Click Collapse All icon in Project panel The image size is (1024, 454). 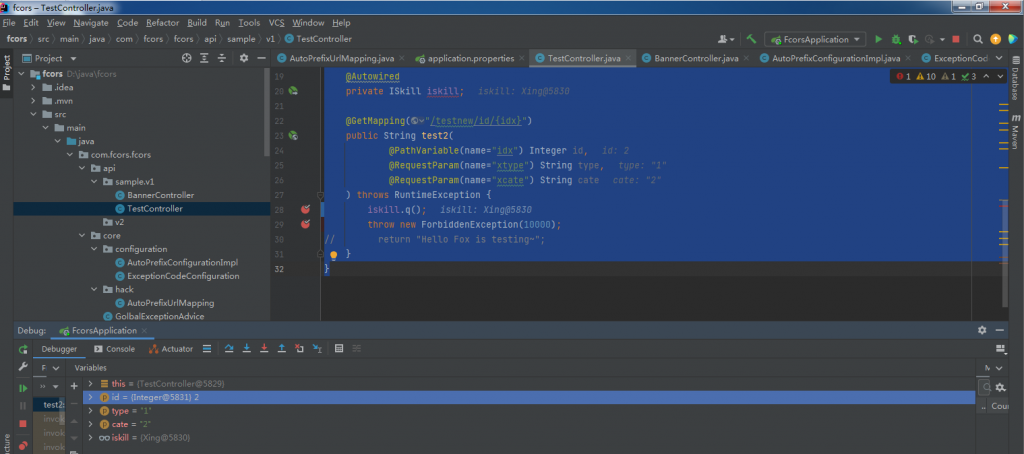point(222,58)
